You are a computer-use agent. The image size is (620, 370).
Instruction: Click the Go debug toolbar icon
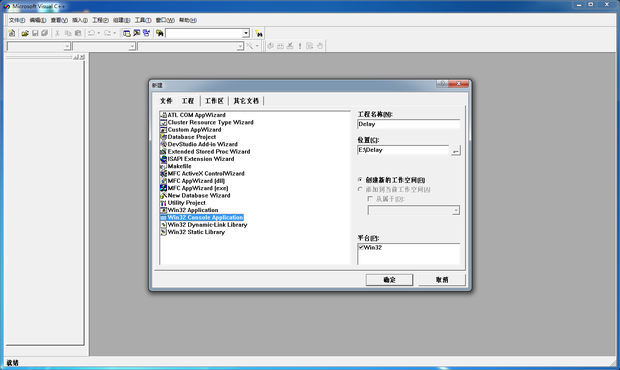point(310,46)
